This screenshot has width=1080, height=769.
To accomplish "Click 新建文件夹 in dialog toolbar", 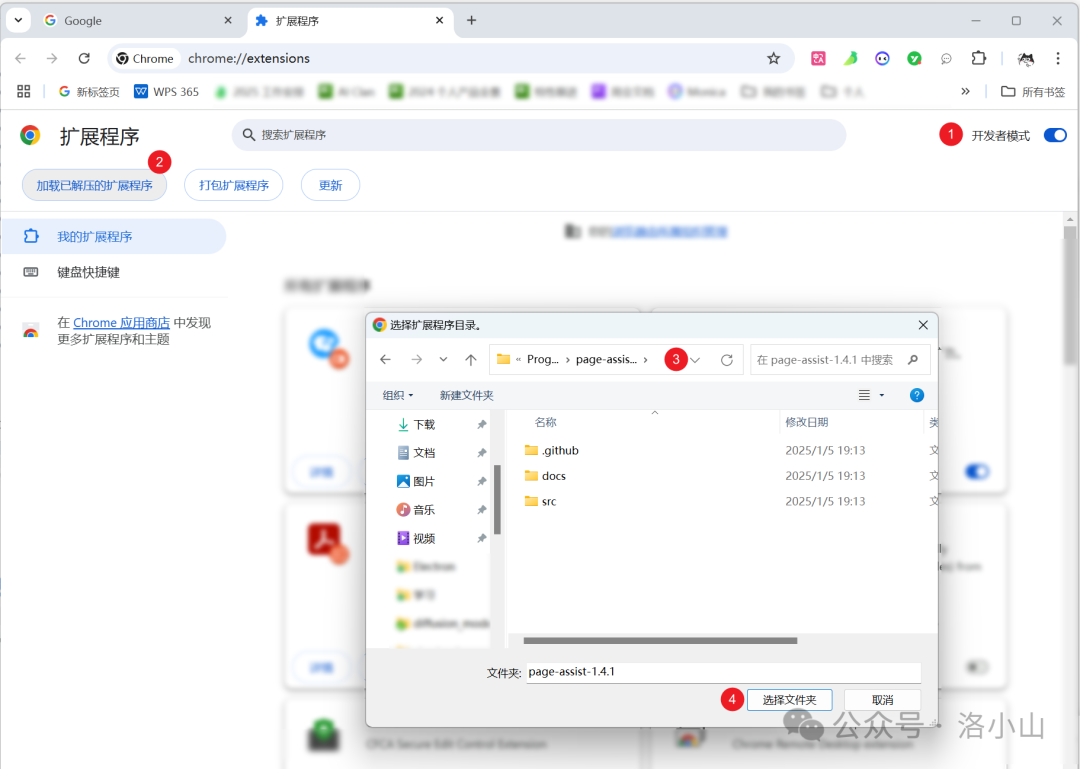I will click(466, 395).
